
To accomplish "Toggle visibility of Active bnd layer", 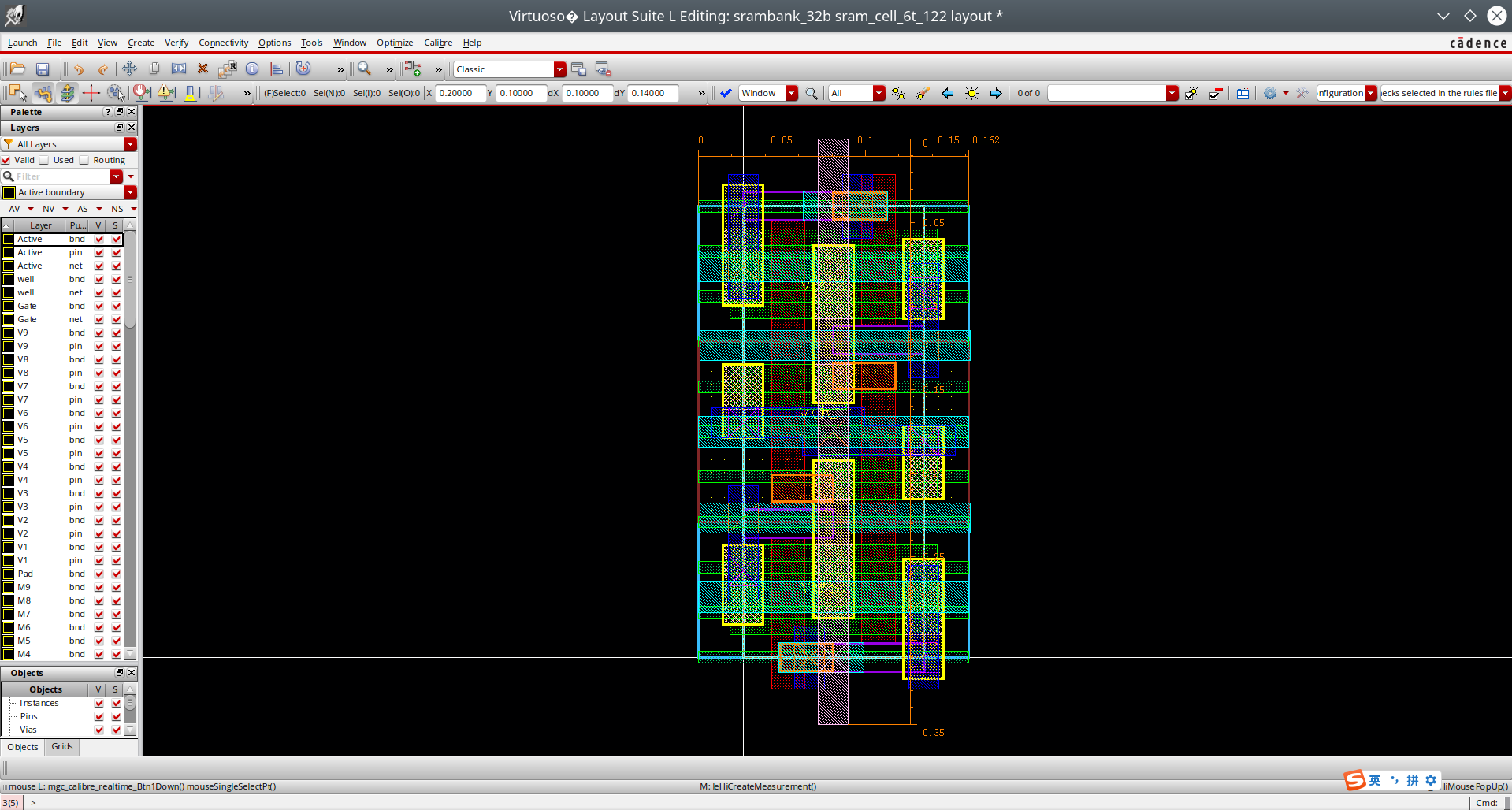I will click(99, 239).
